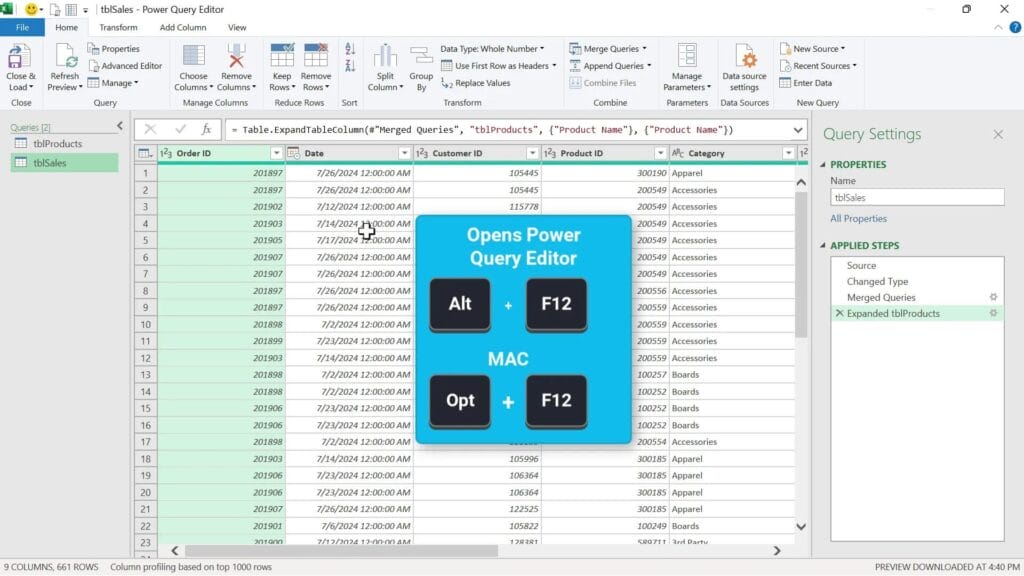
Task: Click the Manage Parameters icon
Action: (687, 58)
